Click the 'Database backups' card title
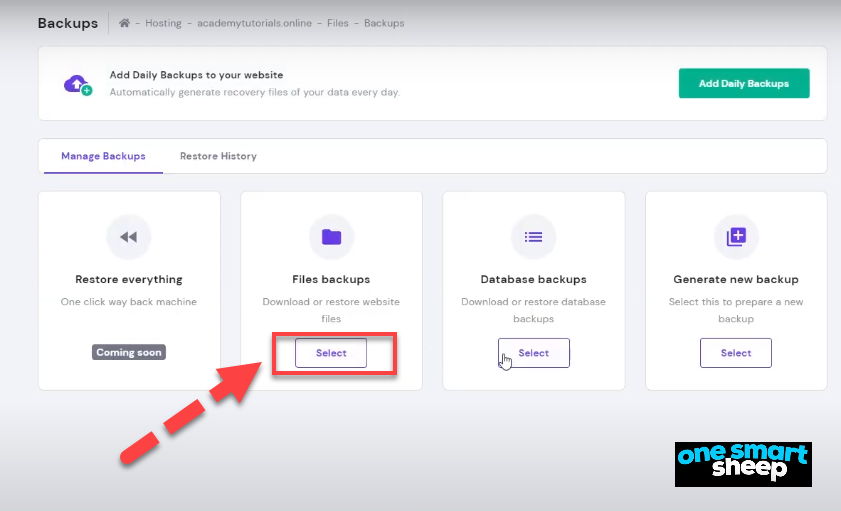 pos(534,279)
